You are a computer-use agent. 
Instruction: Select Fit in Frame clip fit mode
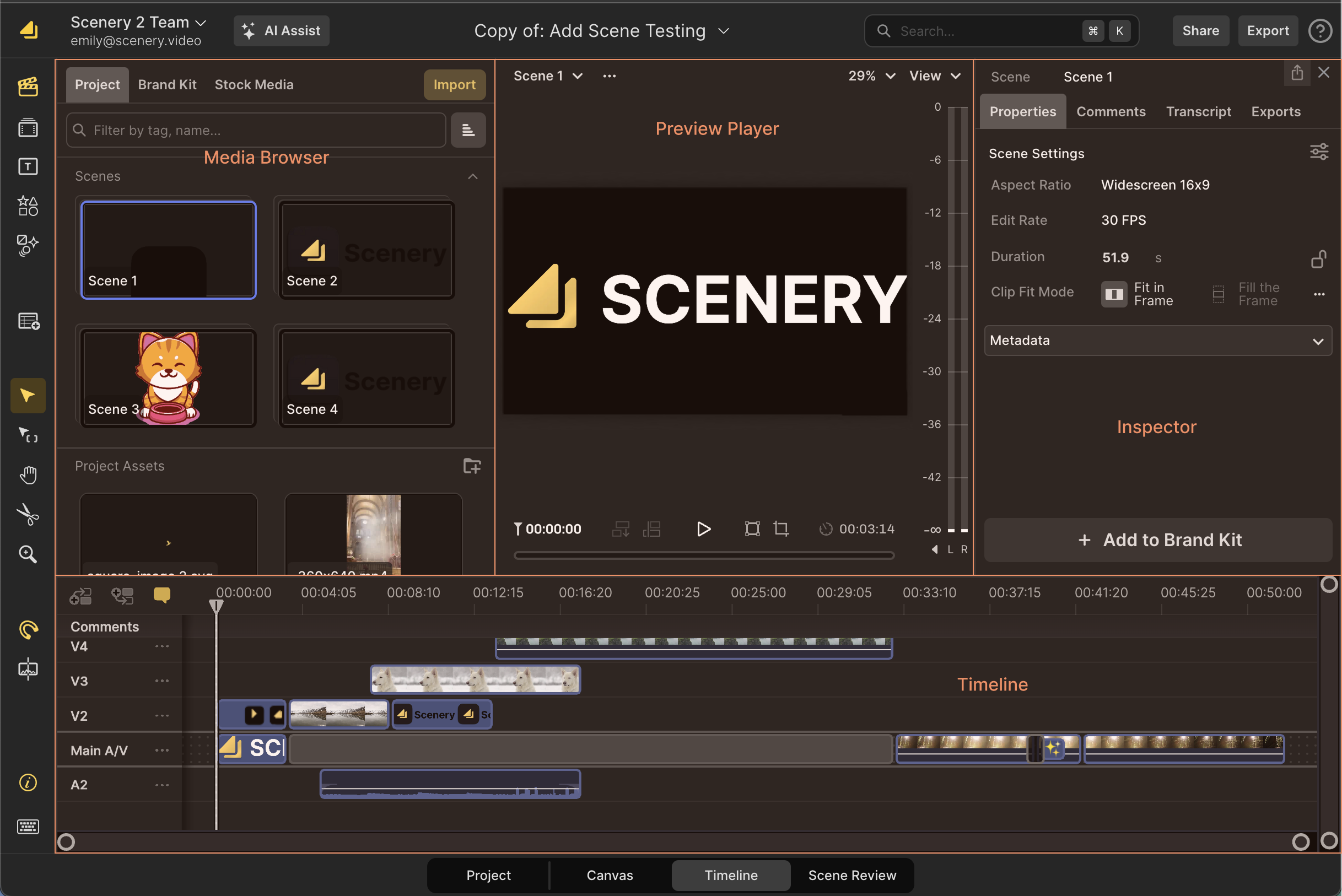(1138, 294)
